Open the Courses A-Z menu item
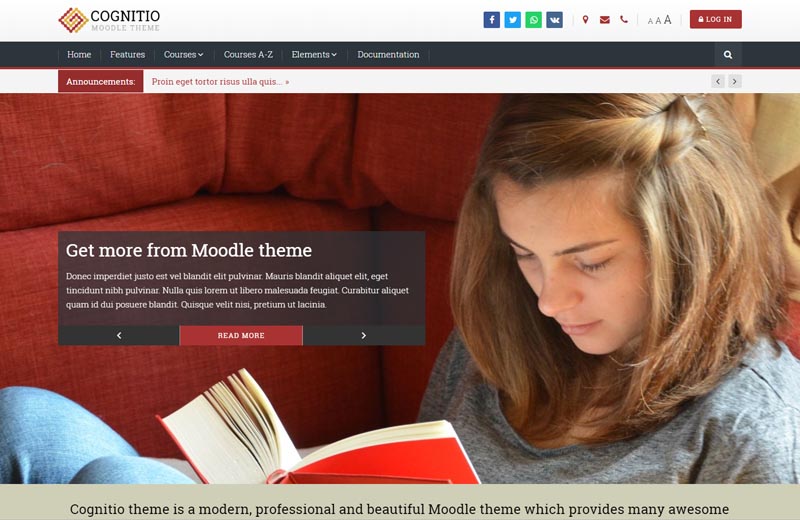Screen dimensions: 800x520 click(x=248, y=55)
